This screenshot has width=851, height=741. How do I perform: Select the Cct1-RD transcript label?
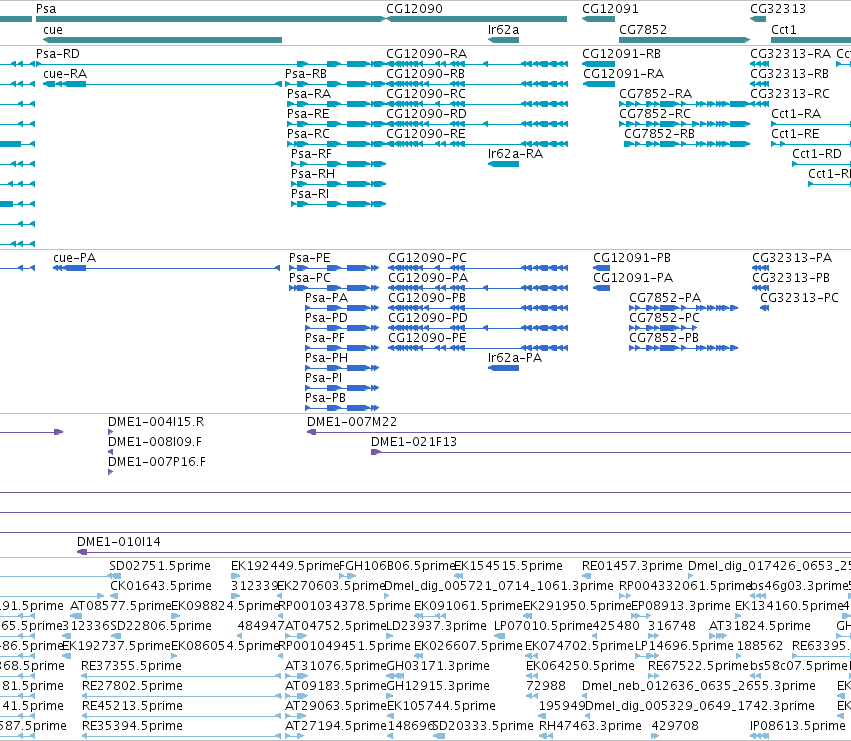[x=816, y=154]
